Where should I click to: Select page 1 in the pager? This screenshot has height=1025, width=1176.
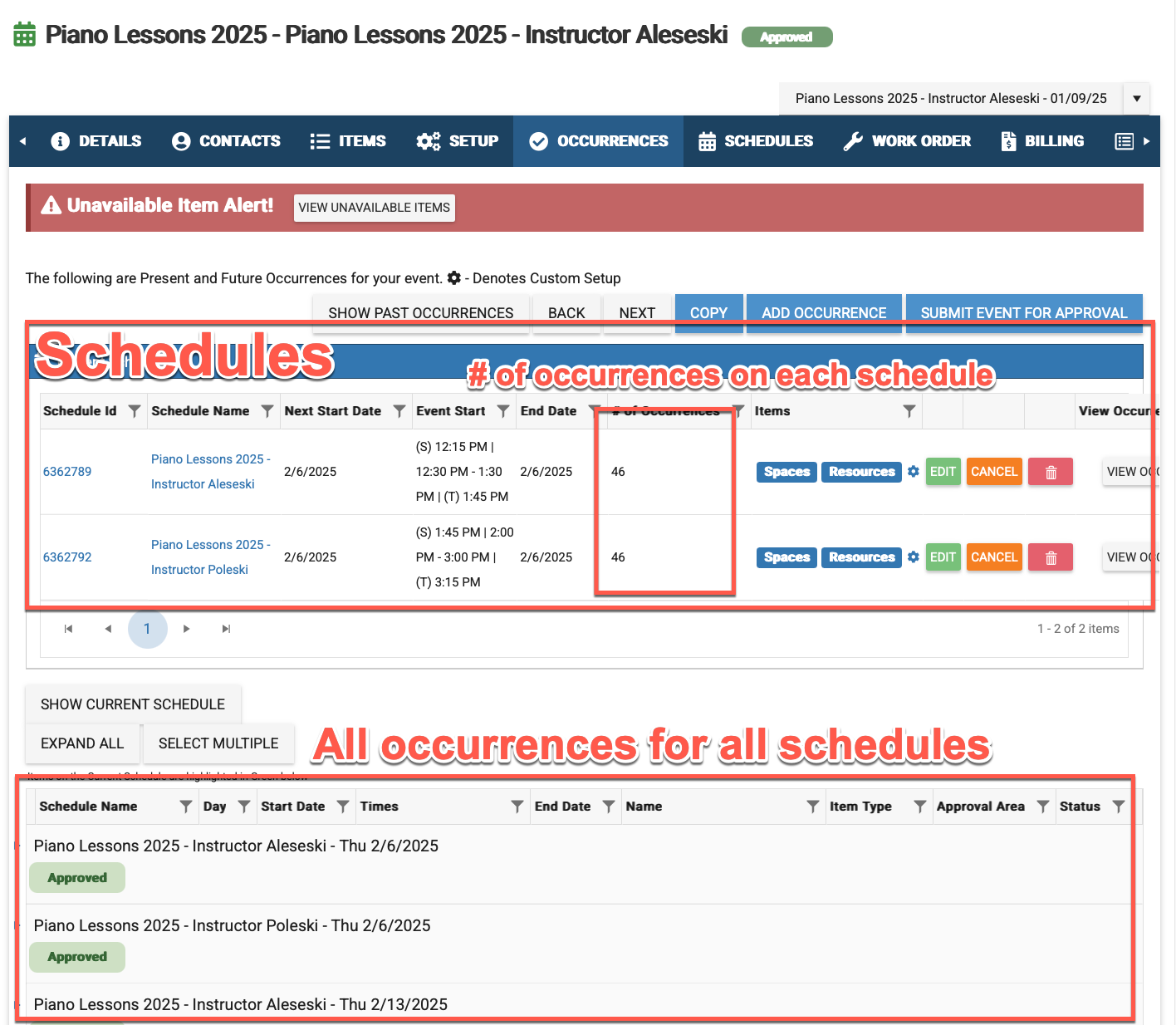[147, 629]
